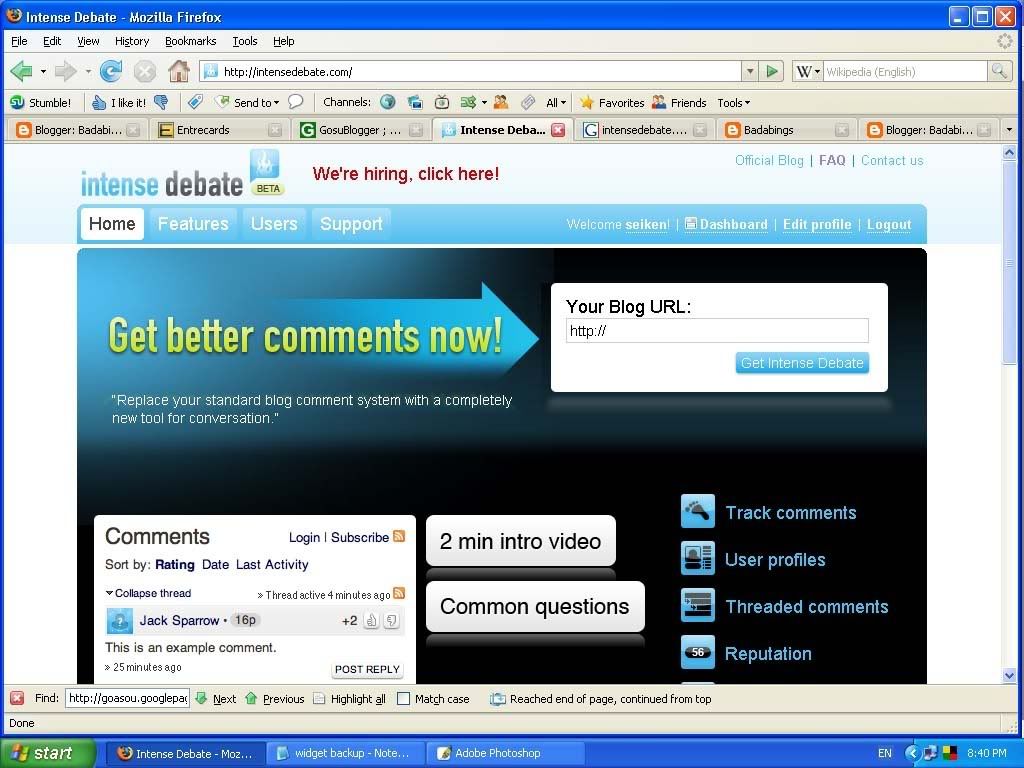The width and height of the screenshot is (1024, 768).
Task: Click the Common questions button
Action: pos(535,606)
